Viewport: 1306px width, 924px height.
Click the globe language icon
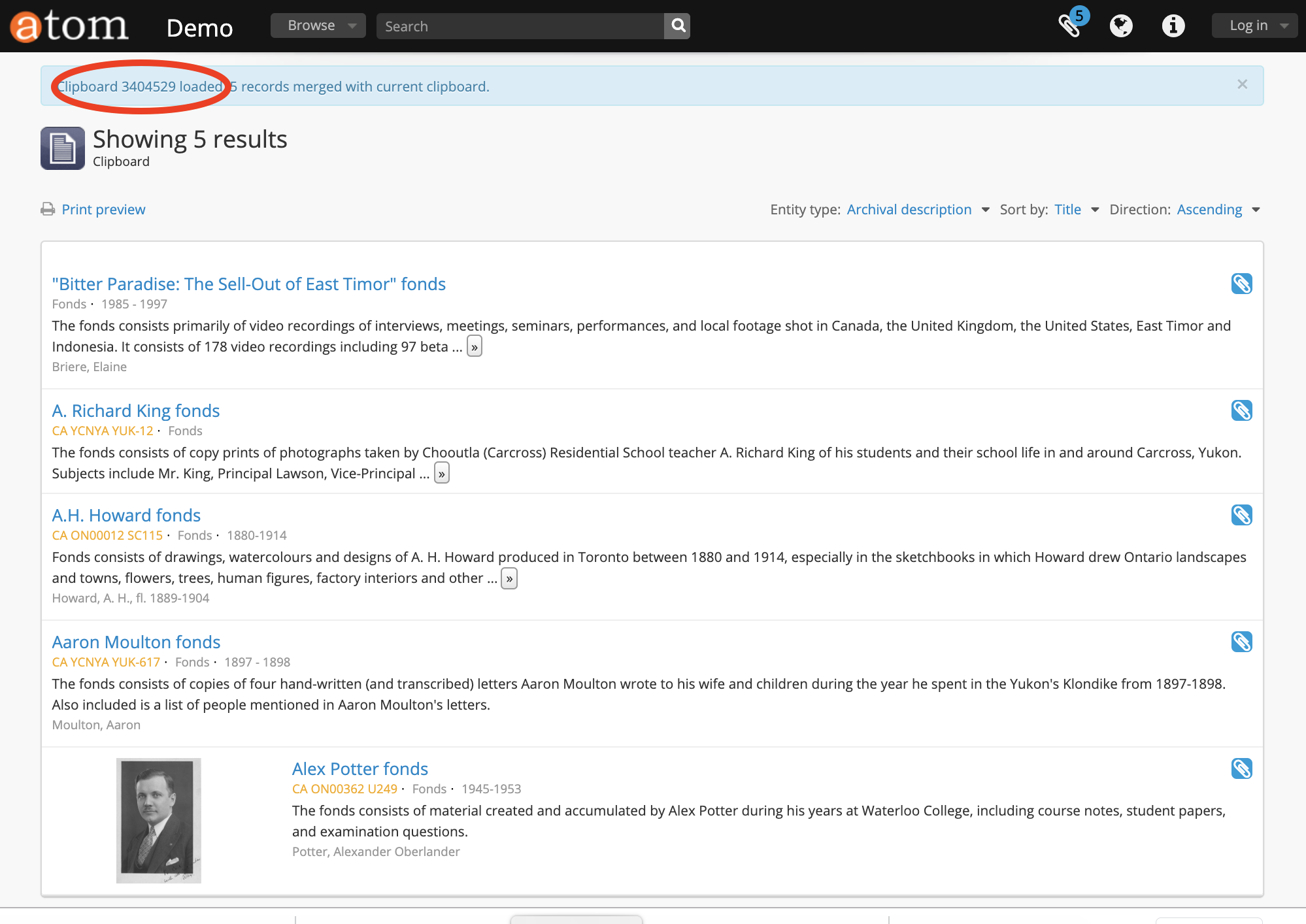[1121, 26]
